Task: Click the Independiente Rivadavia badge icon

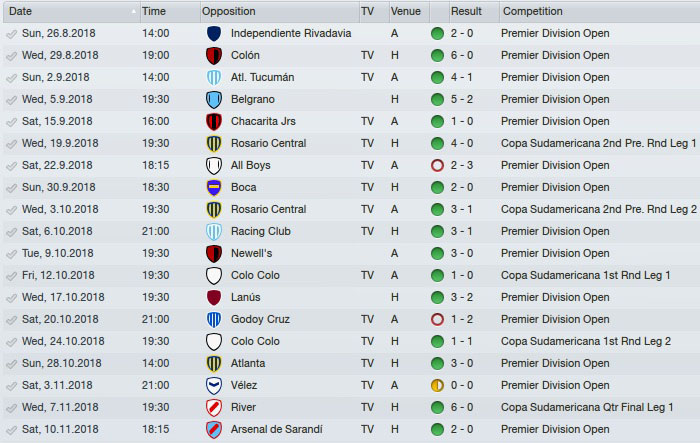Action: [x=213, y=33]
